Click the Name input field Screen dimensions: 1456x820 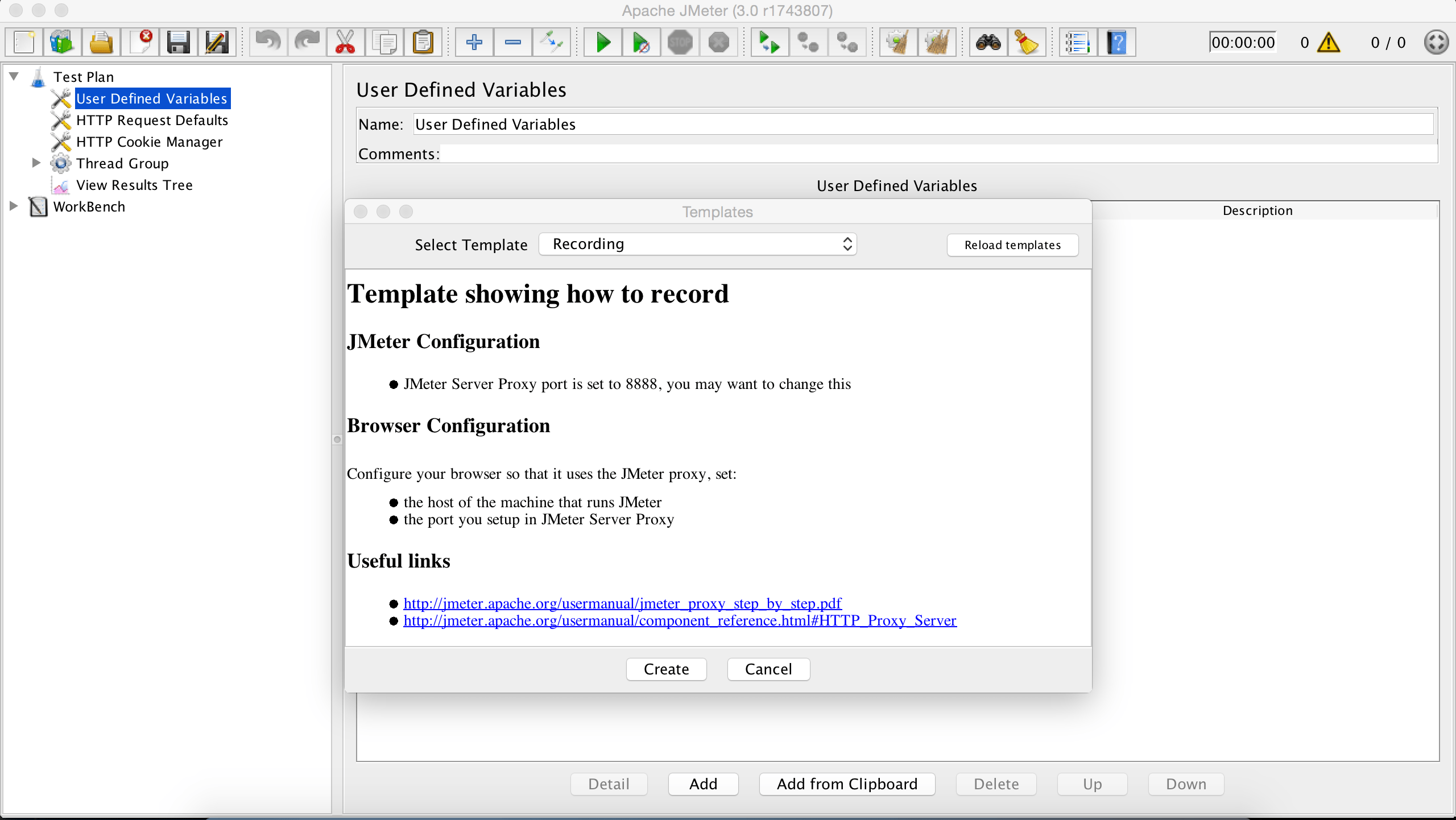[x=921, y=125]
